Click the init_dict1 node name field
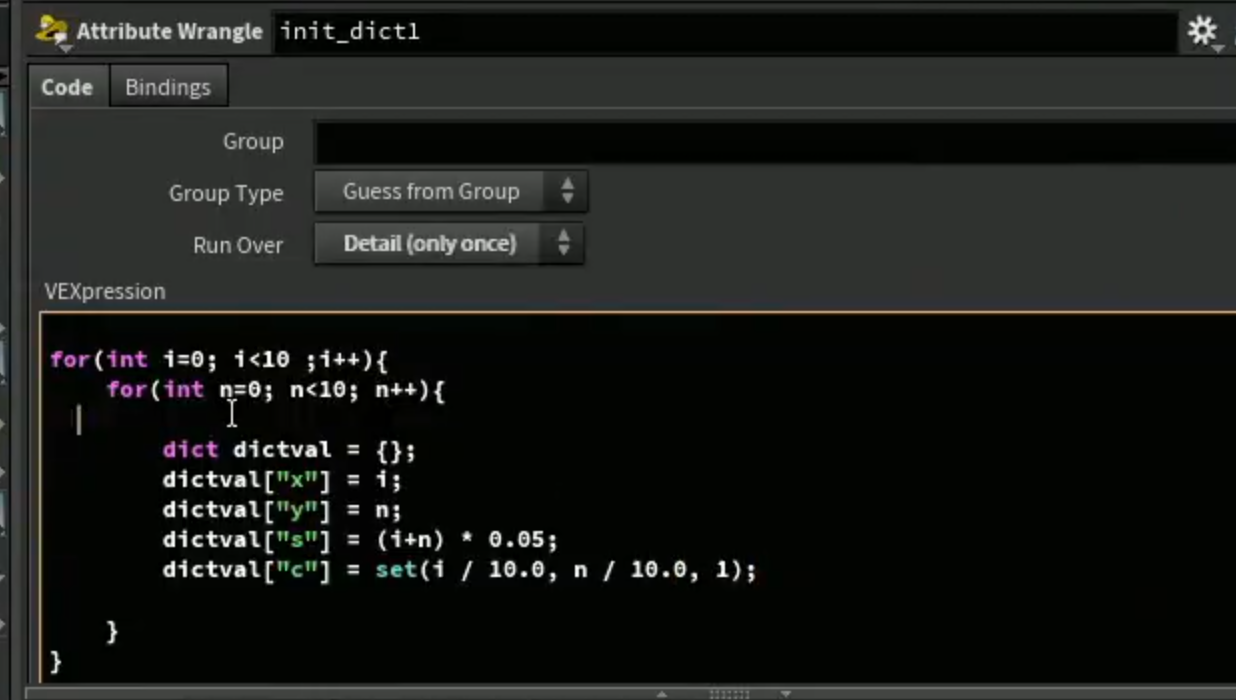Image resolution: width=1236 pixels, height=700 pixels. (725, 32)
